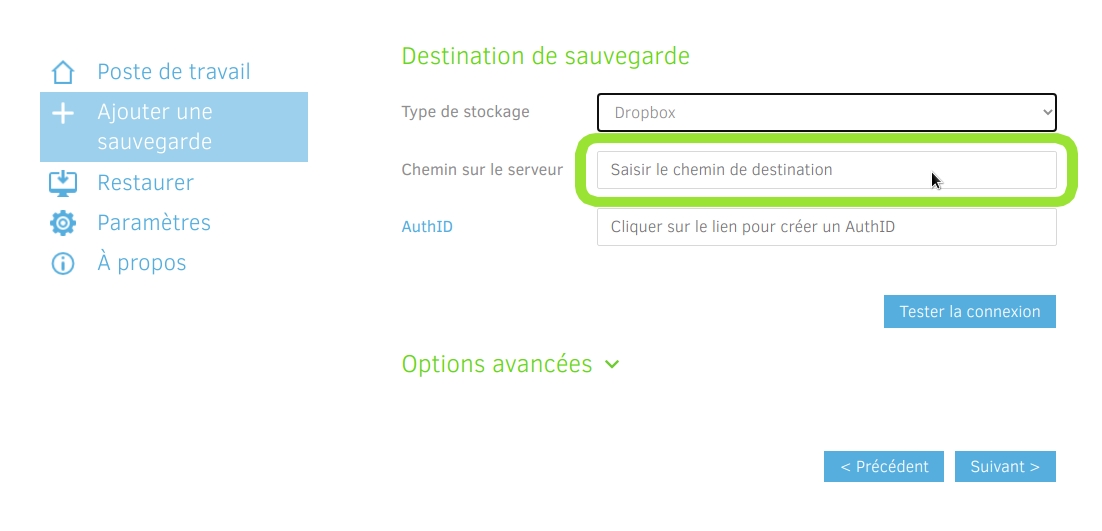1102x531 pixels.
Task: Open the À propos menu label
Action: [x=142, y=263]
